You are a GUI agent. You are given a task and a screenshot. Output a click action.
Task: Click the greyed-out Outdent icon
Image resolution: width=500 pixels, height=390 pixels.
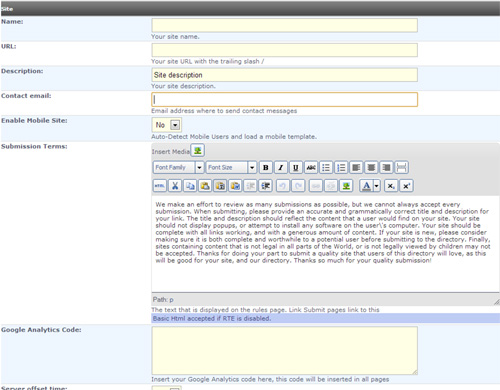[x=250, y=186]
